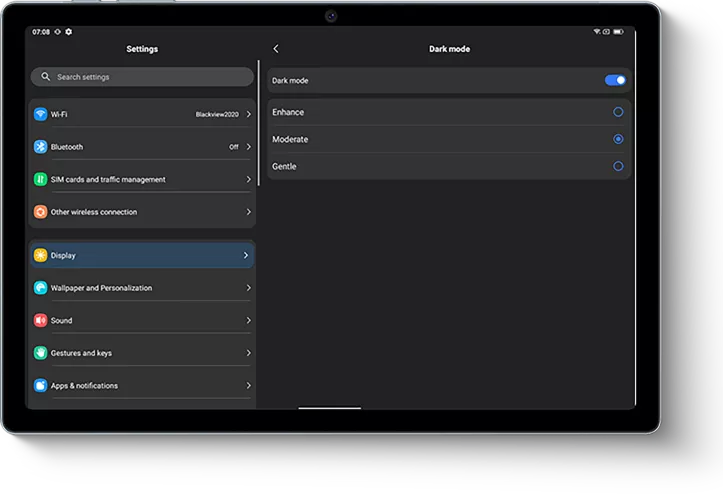Image resolution: width=723 pixels, height=494 pixels.
Task: Go back using the arrow beside Dark mode title
Action: click(x=276, y=49)
